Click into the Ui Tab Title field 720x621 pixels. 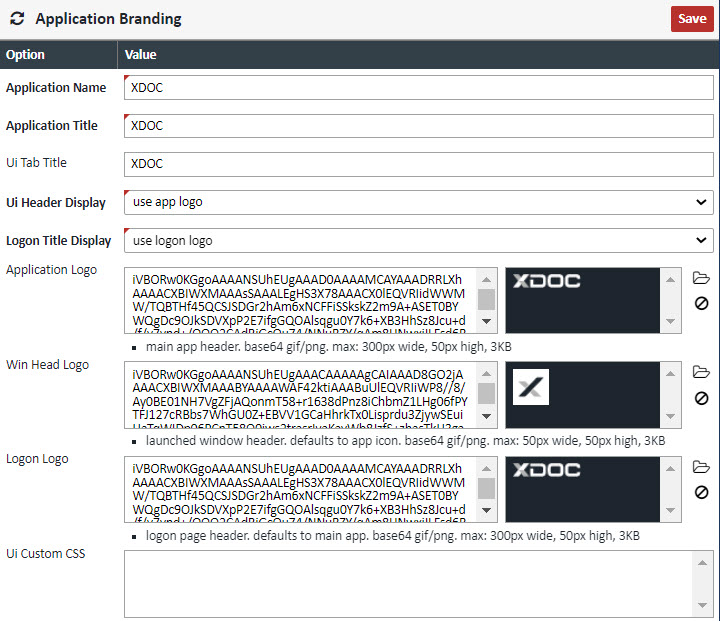point(418,164)
